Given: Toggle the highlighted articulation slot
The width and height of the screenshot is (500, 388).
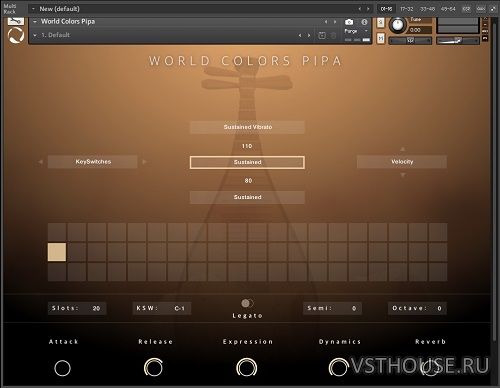Looking at the screenshot, I should tap(57, 252).
